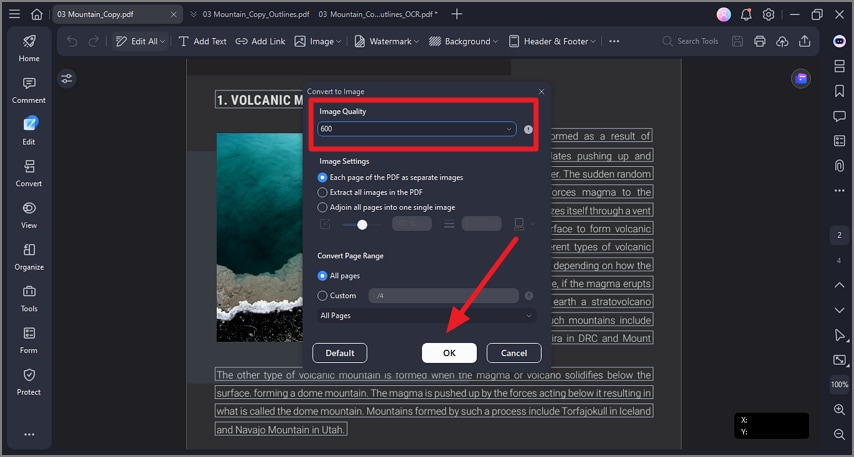The image size is (854, 457).
Task: Click the 100% zoom level indicator
Action: coord(839,385)
